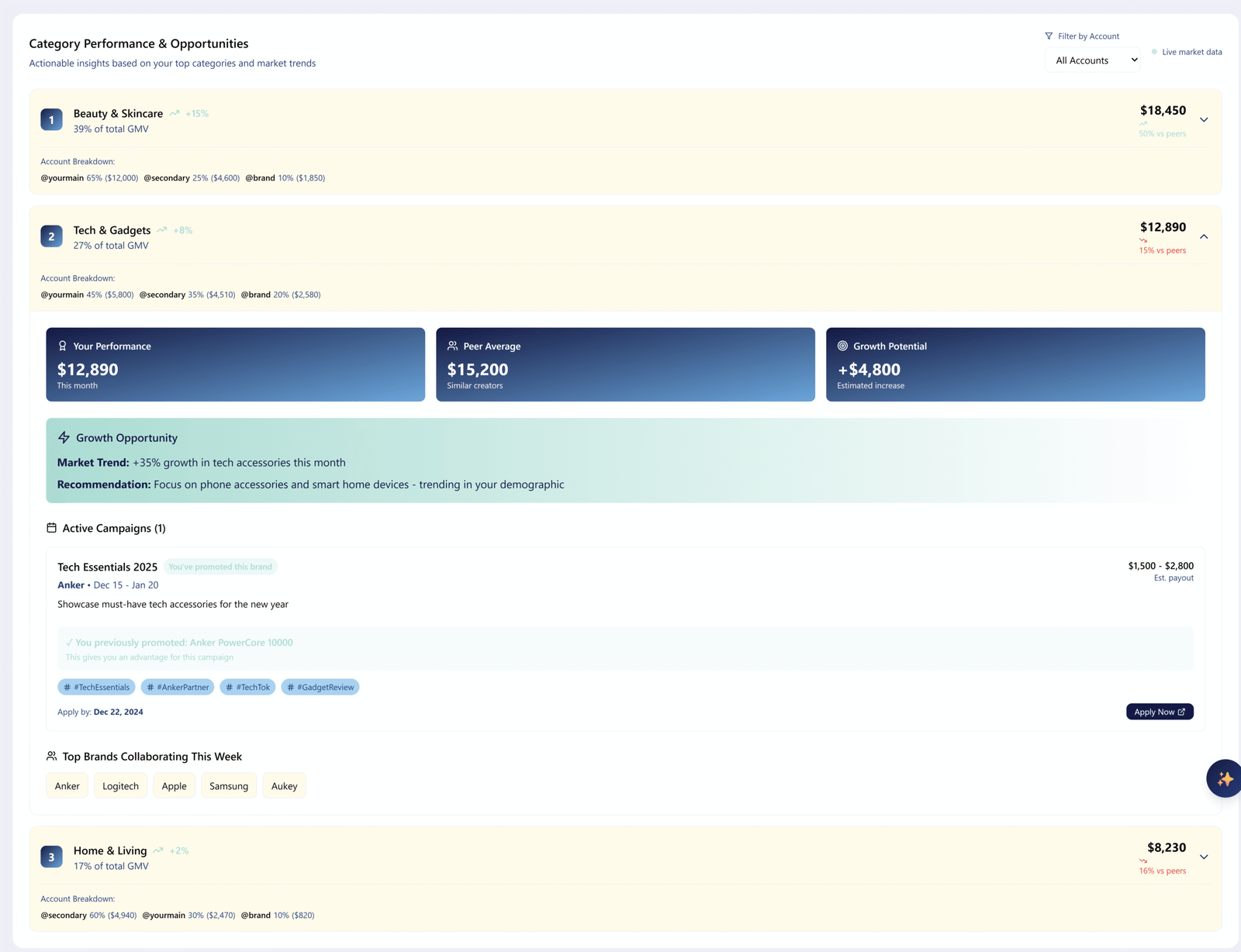Screen dimensions: 1241x952
Task: Click the lightning bolt Growth Opportunity icon
Action: [x=64, y=437]
